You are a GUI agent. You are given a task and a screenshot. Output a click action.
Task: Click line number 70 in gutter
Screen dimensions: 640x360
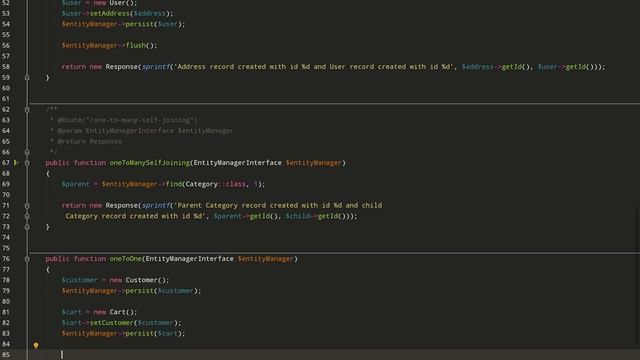point(6,195)
